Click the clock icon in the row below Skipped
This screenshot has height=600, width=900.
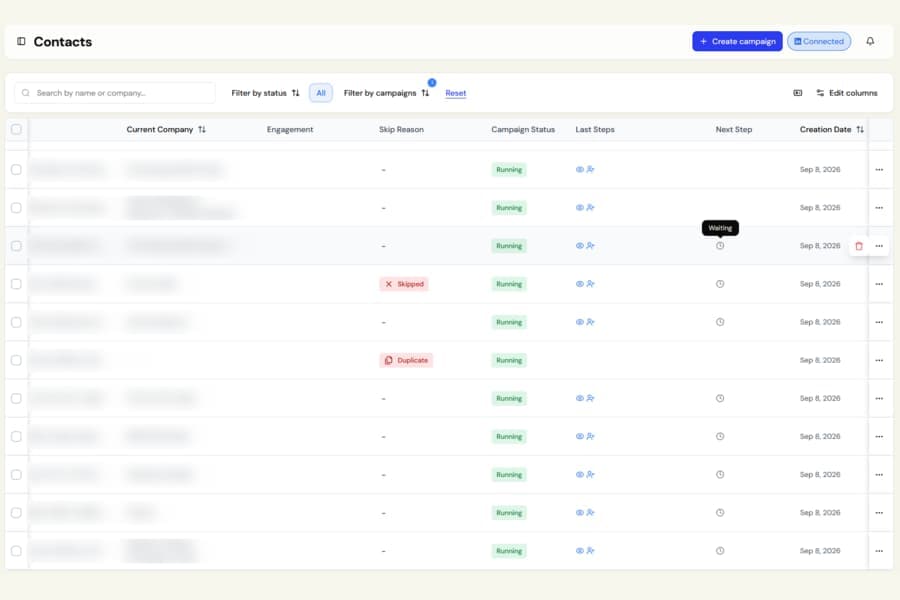click(720, 322)
